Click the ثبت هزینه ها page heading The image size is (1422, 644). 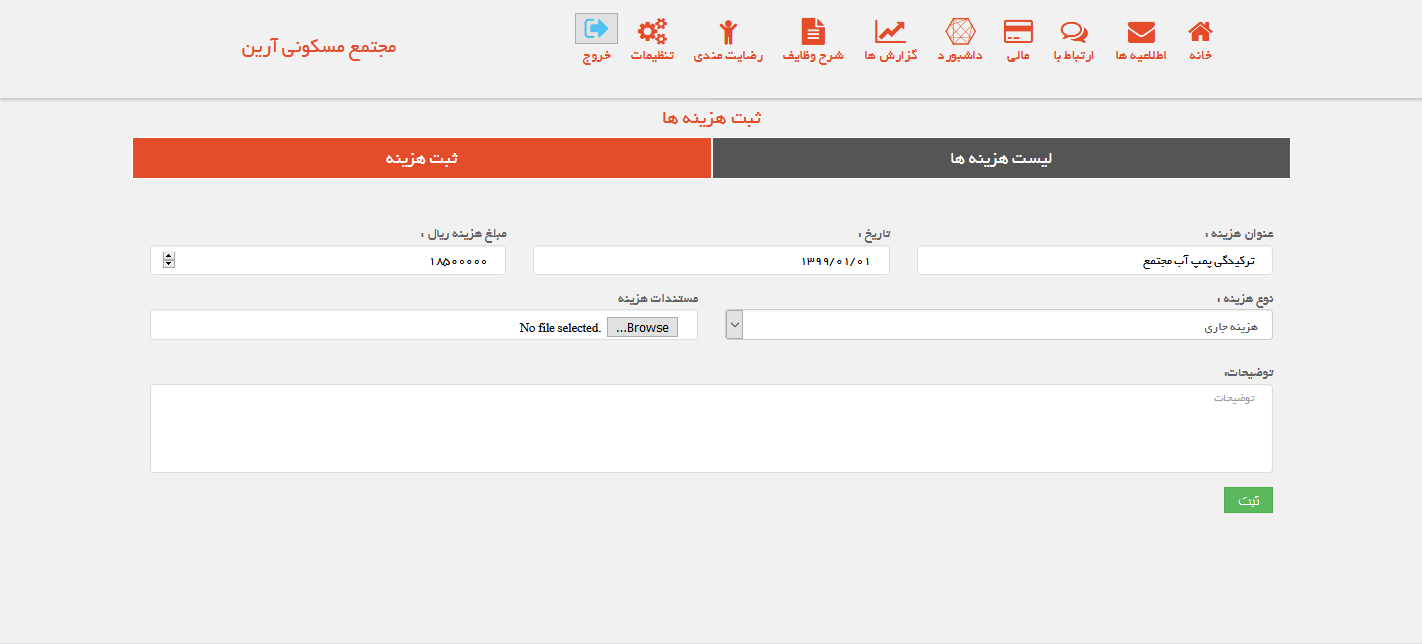pyautogui.click(x=711, y=118)
